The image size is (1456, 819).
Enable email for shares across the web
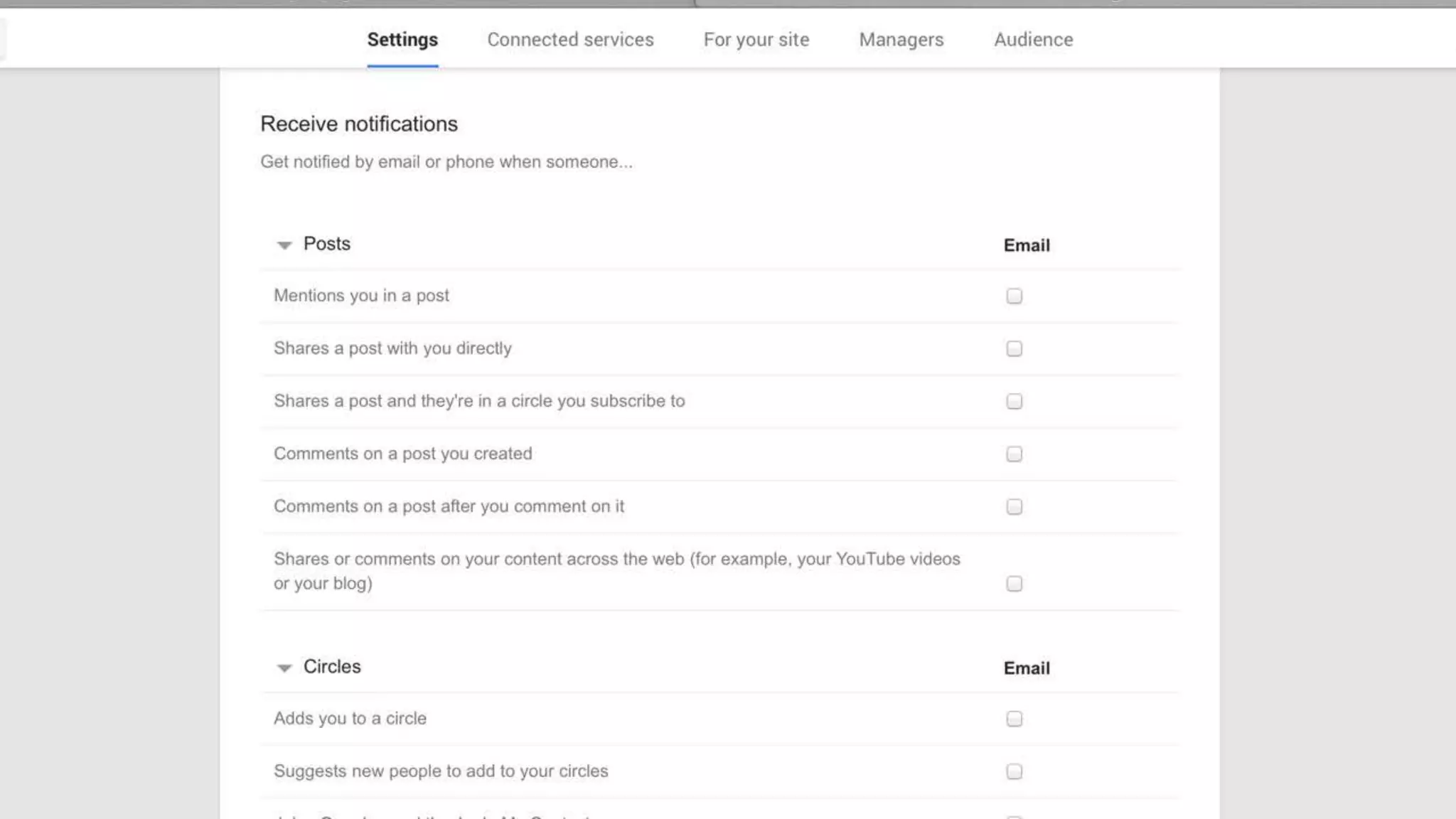pyautogui.click(x=1015, y=584)
